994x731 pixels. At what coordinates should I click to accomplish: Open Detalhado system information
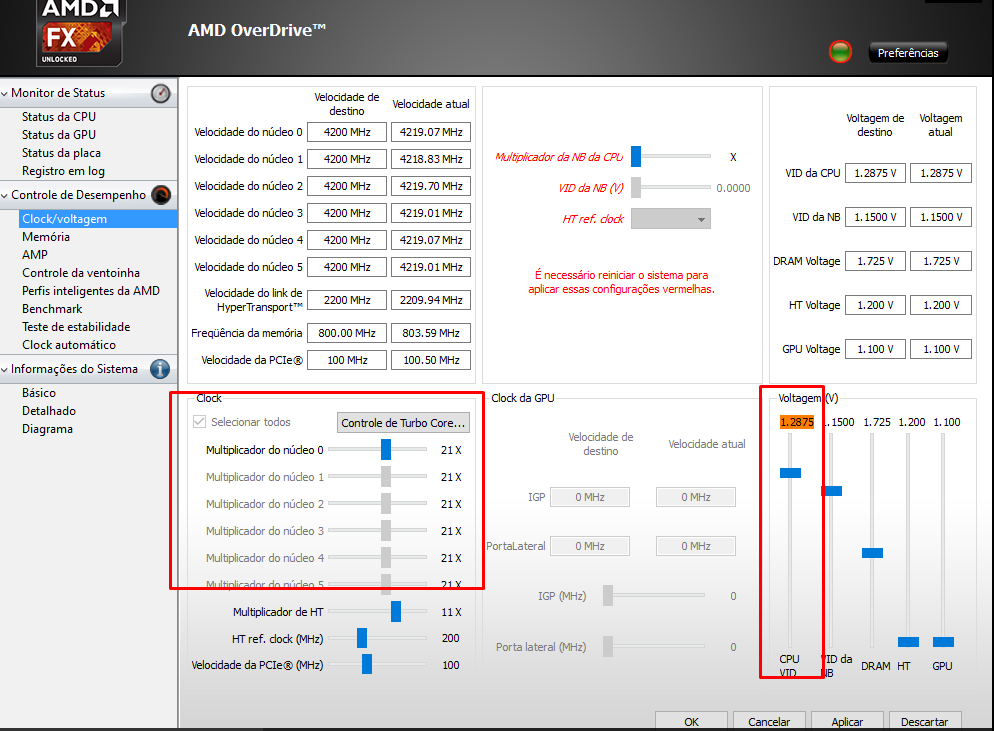pos(49,411)
